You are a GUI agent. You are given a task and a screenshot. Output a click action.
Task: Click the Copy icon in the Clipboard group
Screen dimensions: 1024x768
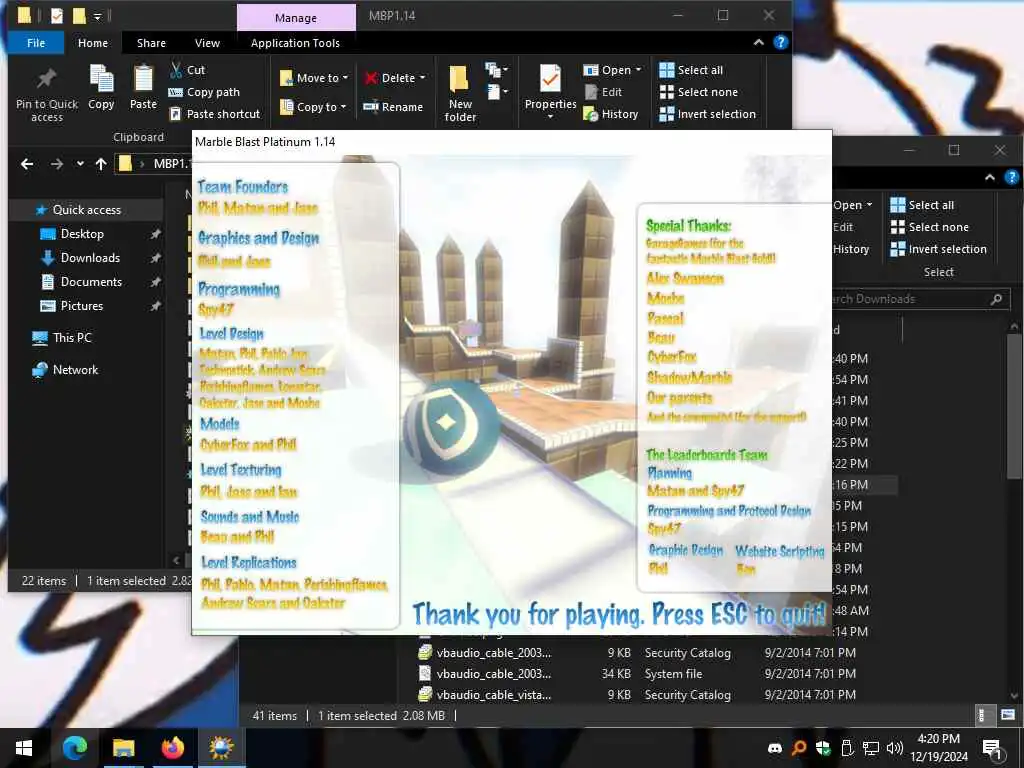(x=101, y=87)
